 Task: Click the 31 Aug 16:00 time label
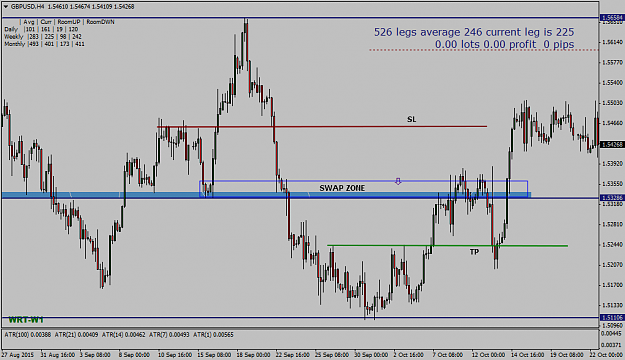tap(57, 354)
